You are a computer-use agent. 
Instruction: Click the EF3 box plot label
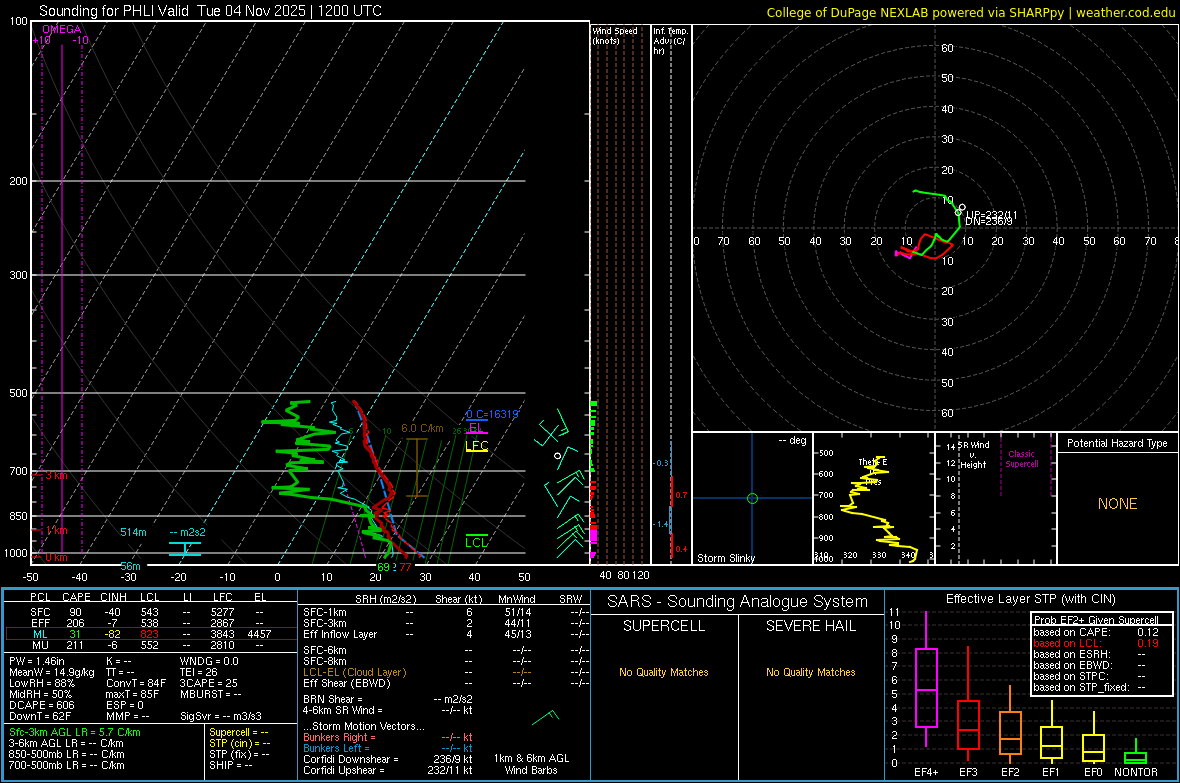coord(968,772)
